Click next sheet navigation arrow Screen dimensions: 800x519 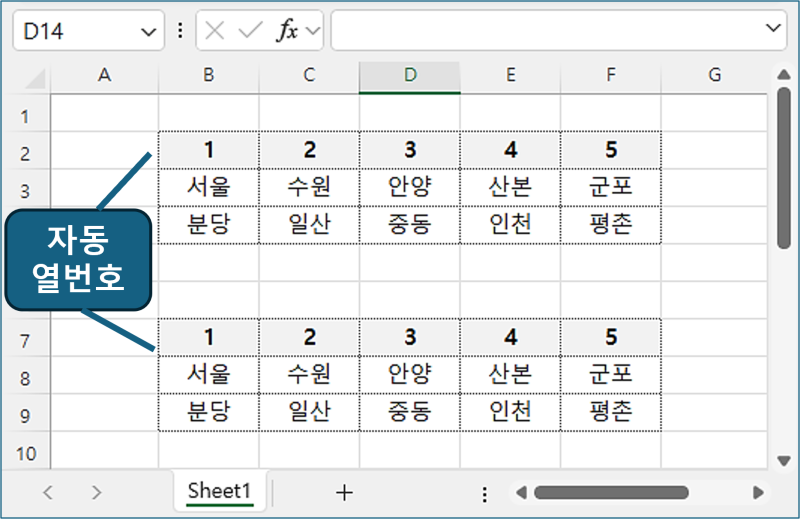96,492
